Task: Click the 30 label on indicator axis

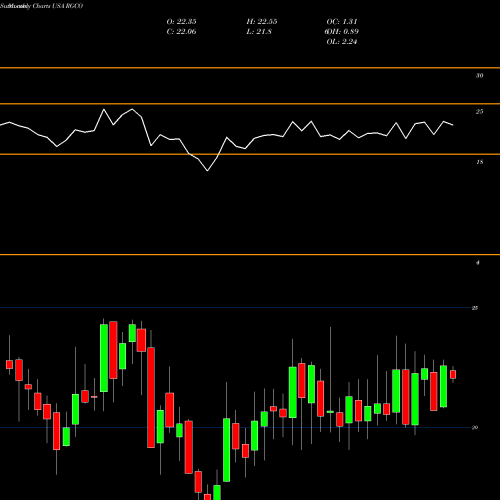Action: click(479, 76)
